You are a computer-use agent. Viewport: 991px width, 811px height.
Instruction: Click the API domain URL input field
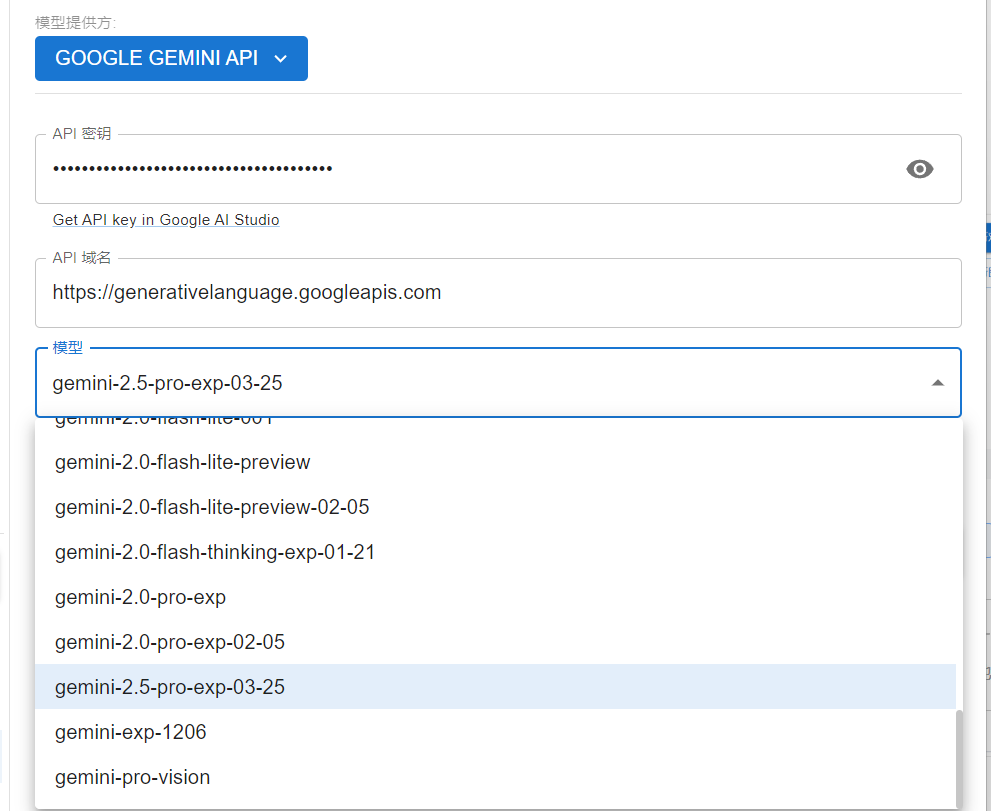pos(498,293)
